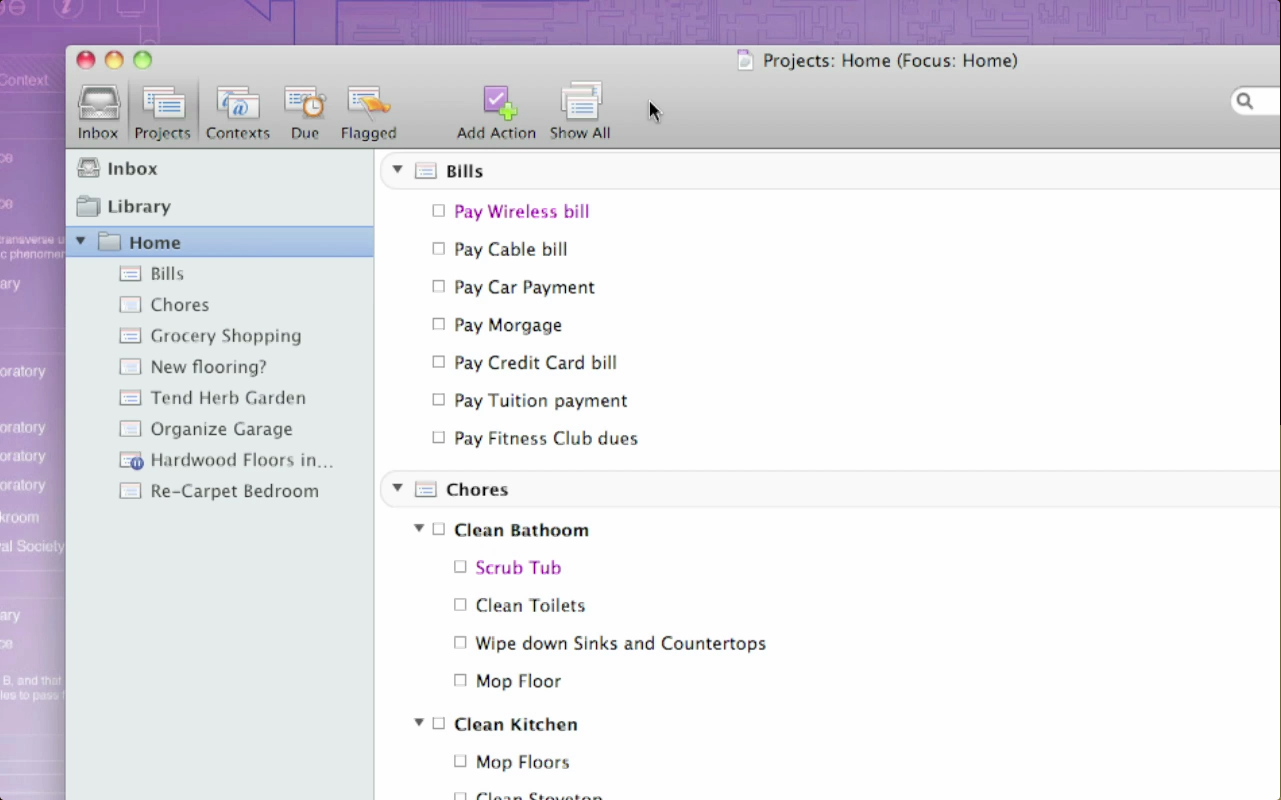The width and height of the screenshot is (1281, 800).
Task: Complete Pay Credit Card bill
Action: click(x=438, y=362)
